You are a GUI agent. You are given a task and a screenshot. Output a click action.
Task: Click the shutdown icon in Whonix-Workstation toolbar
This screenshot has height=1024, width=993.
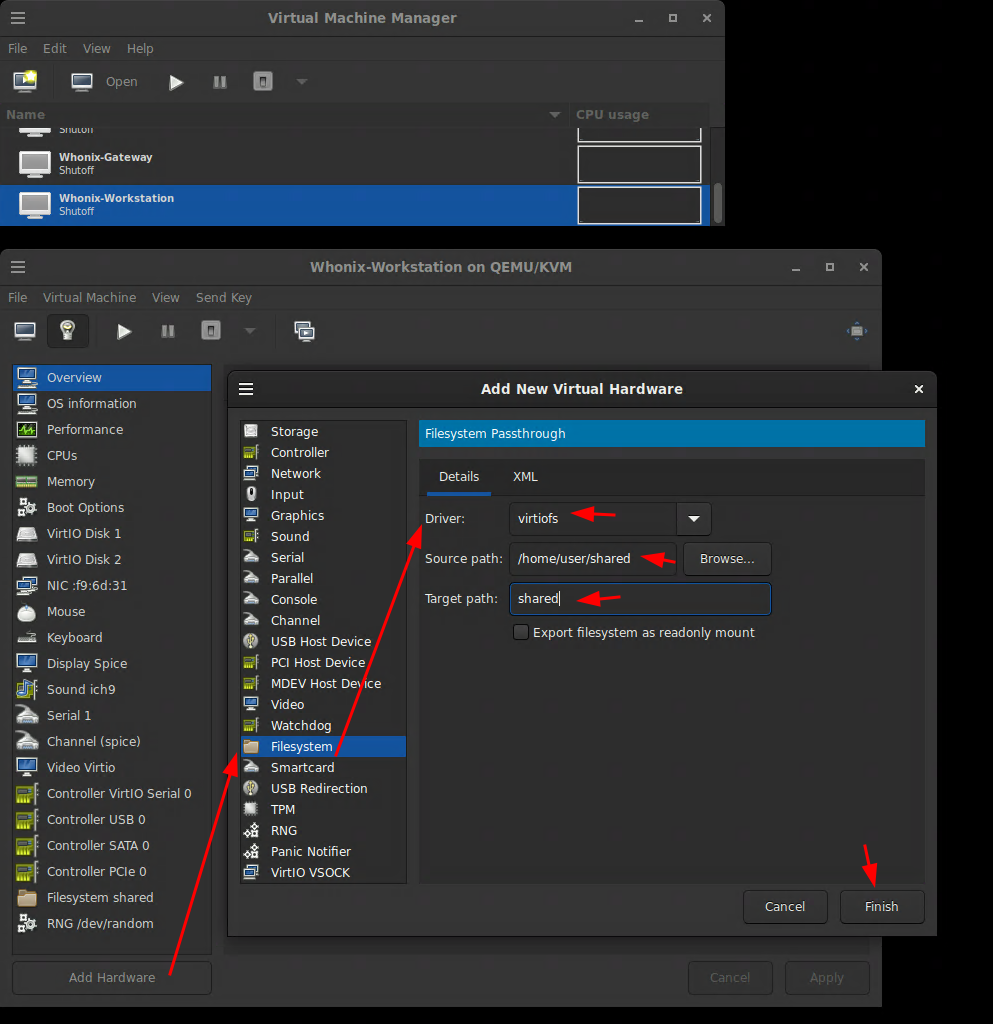[x=211, y=330]
